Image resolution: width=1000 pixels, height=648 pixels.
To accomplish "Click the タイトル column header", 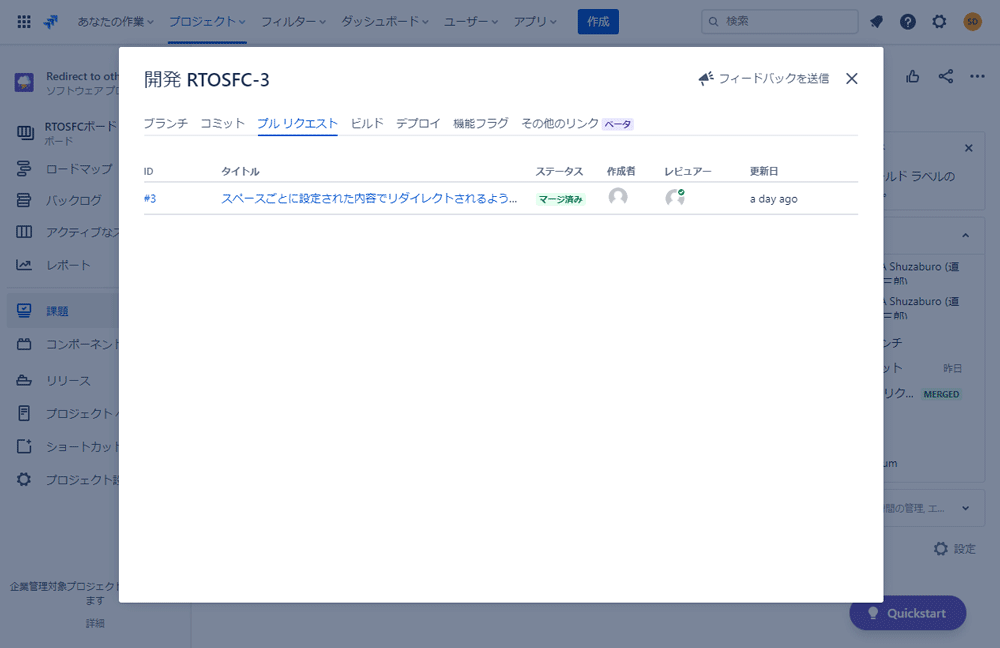I will pos(240,171).
